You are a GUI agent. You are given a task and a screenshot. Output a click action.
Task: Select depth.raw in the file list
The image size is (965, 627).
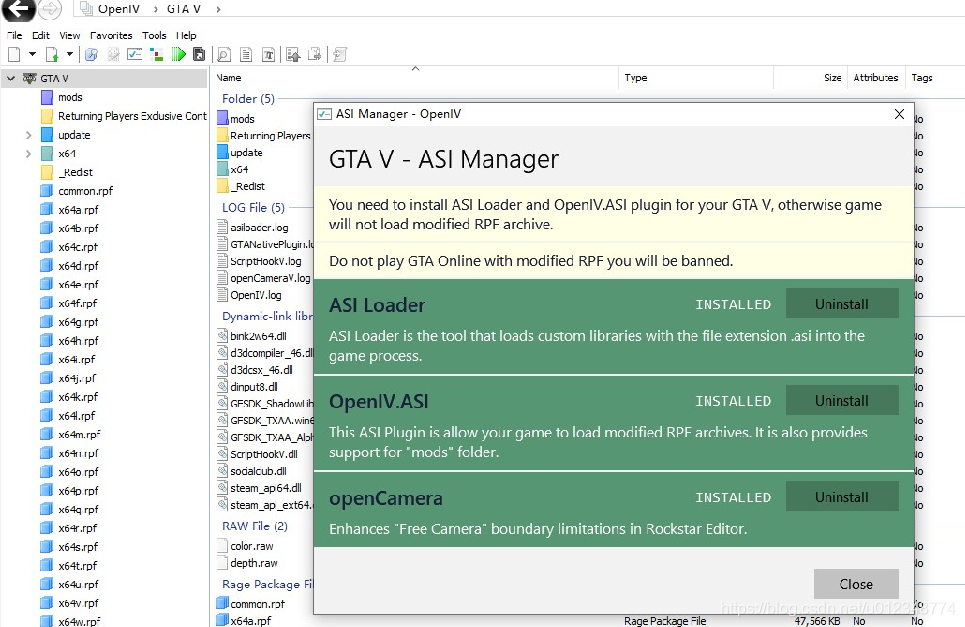coord(247,563)
